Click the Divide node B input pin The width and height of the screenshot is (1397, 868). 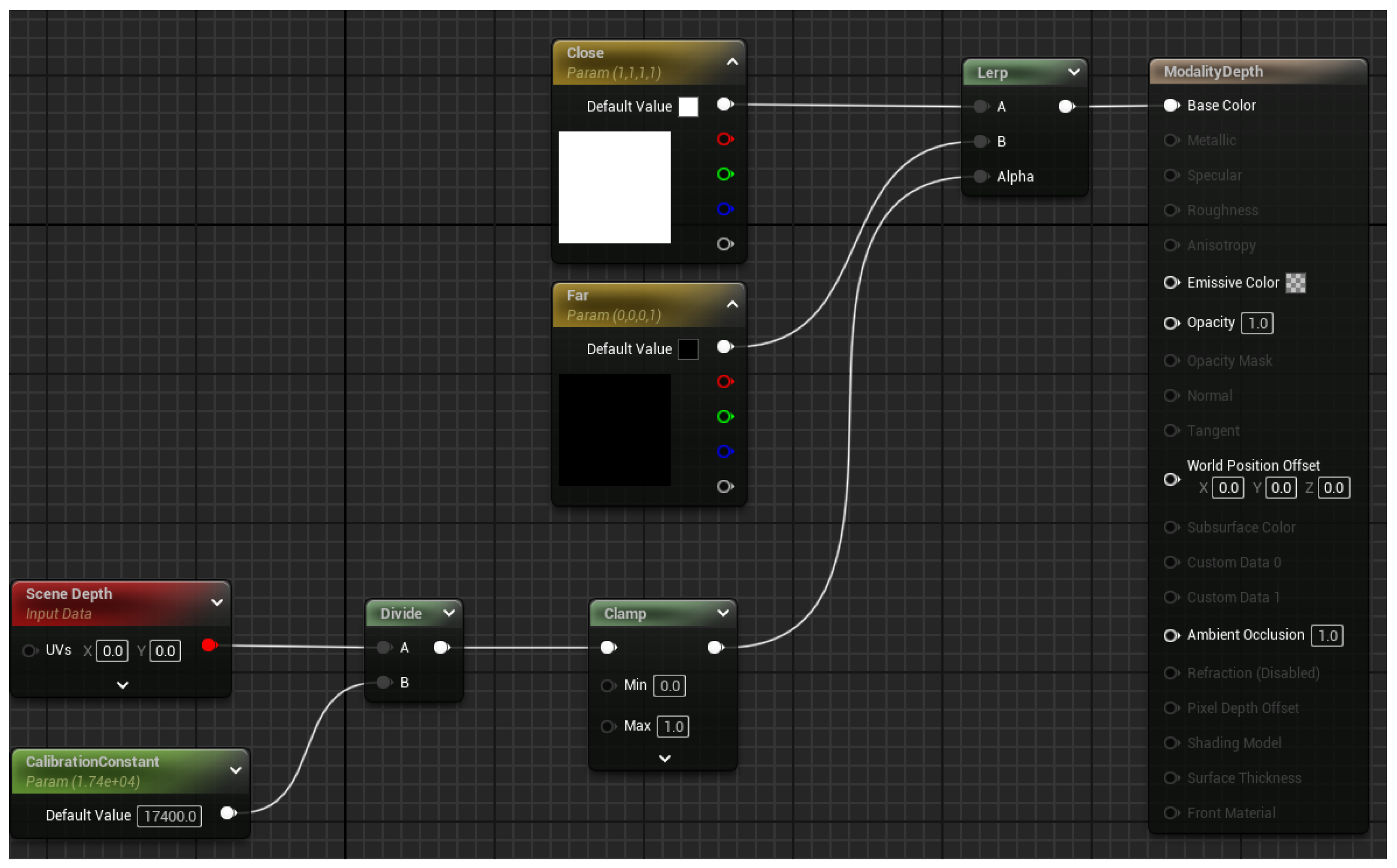384,682
